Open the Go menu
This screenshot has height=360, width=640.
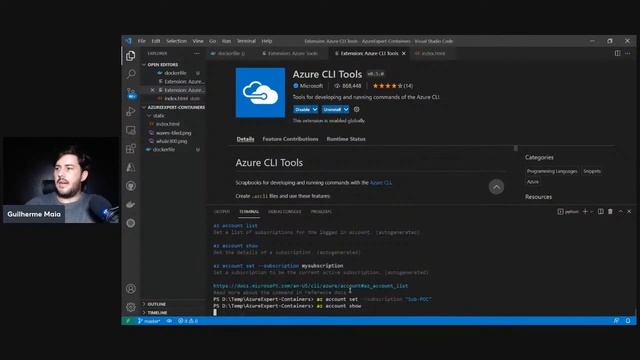pyautogui.click(x=213, y=41)
